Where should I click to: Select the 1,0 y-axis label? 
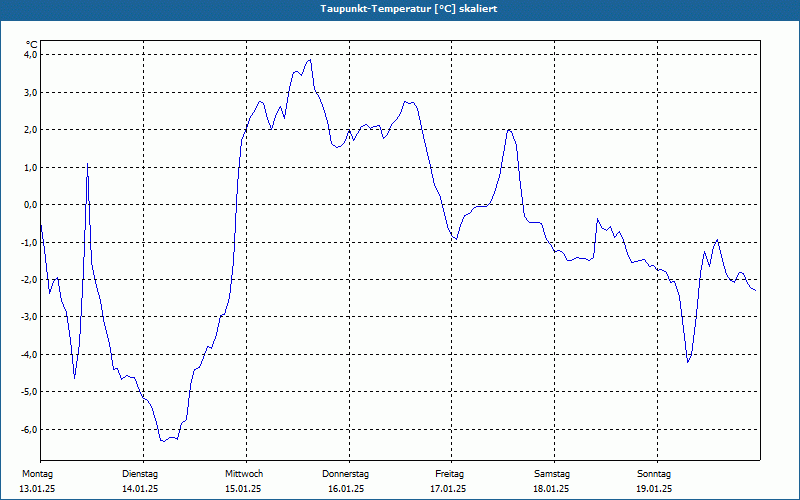click(29, 167)
